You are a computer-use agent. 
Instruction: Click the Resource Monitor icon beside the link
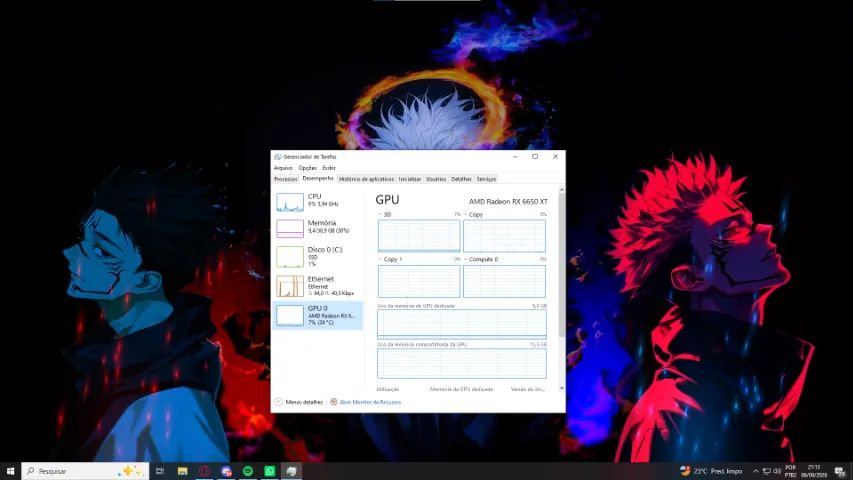(x=333, y=402)
